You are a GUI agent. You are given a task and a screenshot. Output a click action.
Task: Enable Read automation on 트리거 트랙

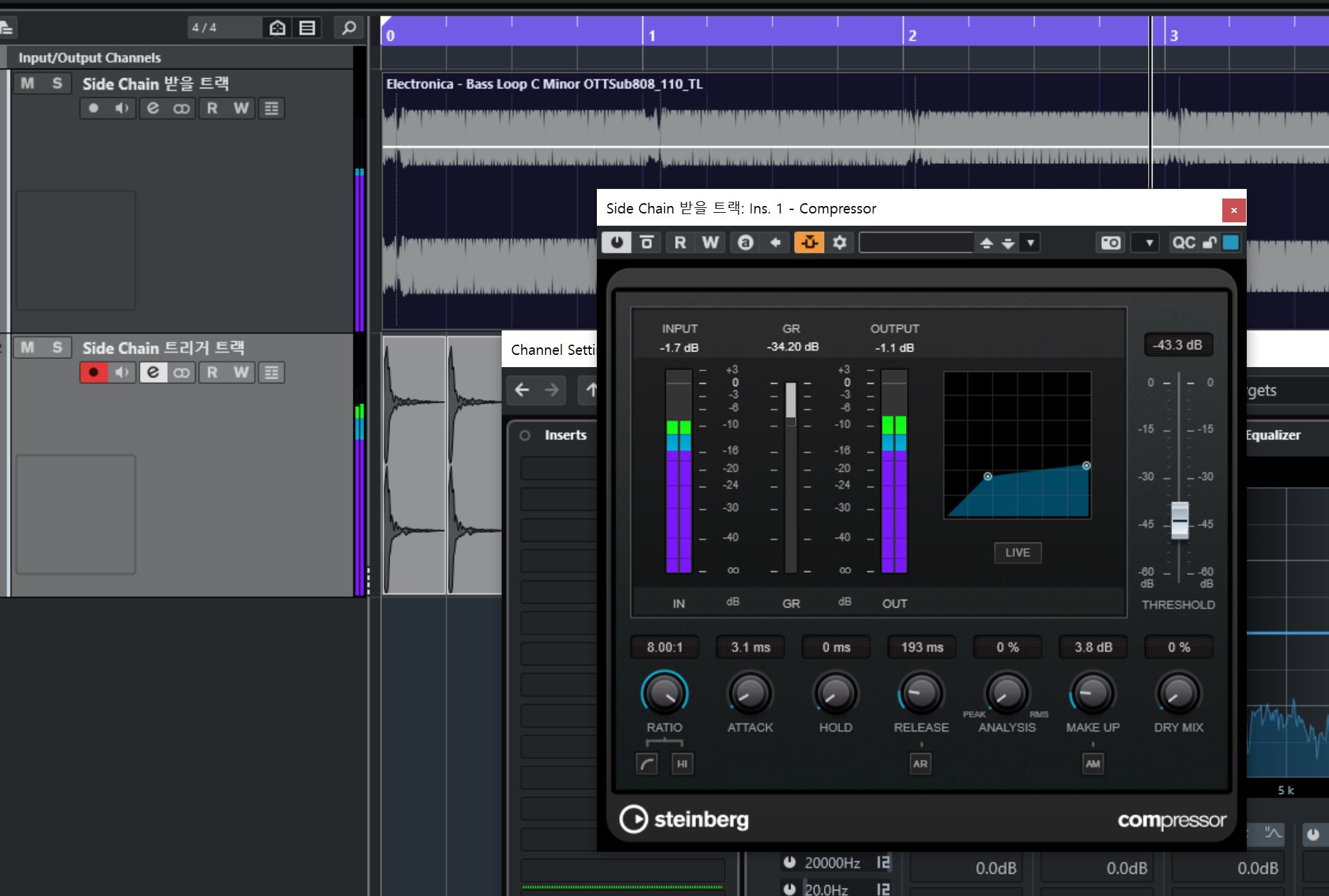point(212,373)
